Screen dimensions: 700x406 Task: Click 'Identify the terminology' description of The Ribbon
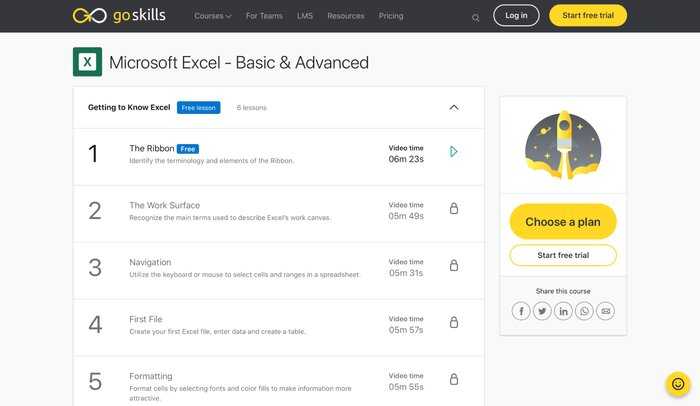pos(212,161)
